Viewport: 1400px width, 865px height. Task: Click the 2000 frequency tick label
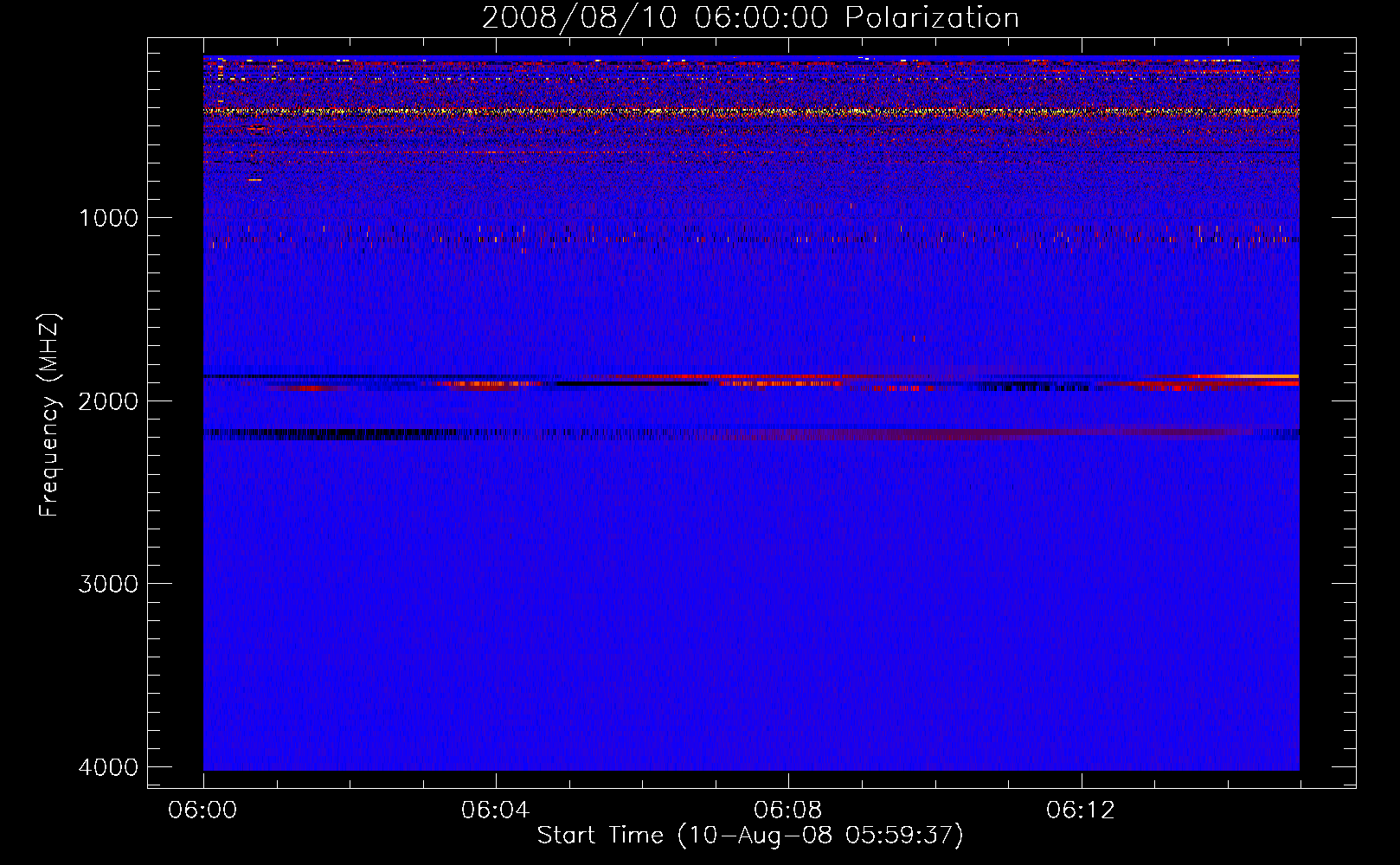[x=108, y=401]
